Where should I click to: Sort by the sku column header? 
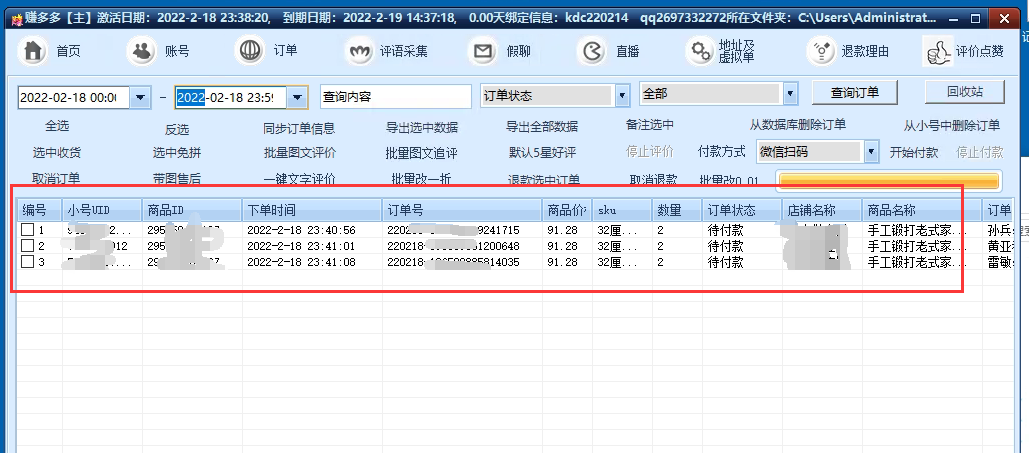(622, 210)
